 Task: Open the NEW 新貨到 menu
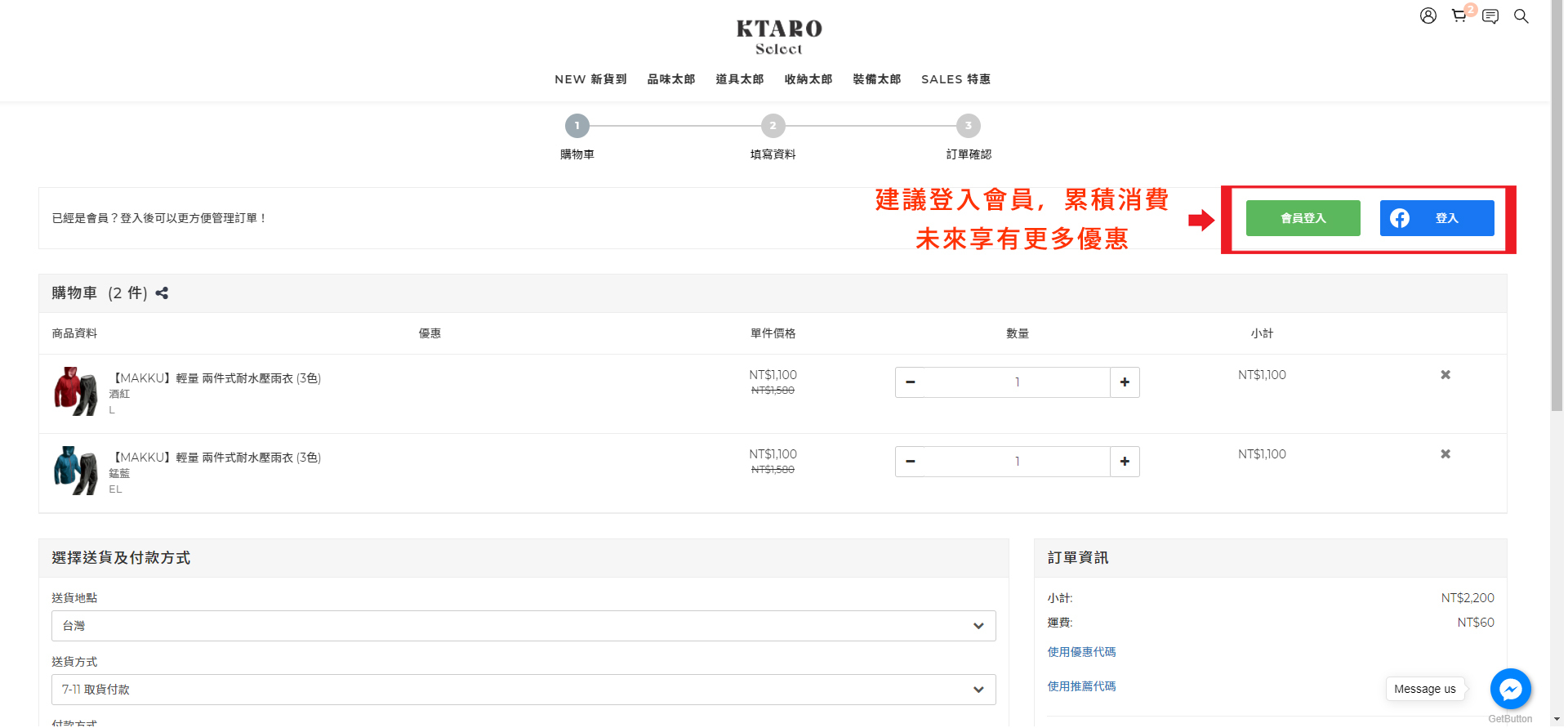(590, 79)
